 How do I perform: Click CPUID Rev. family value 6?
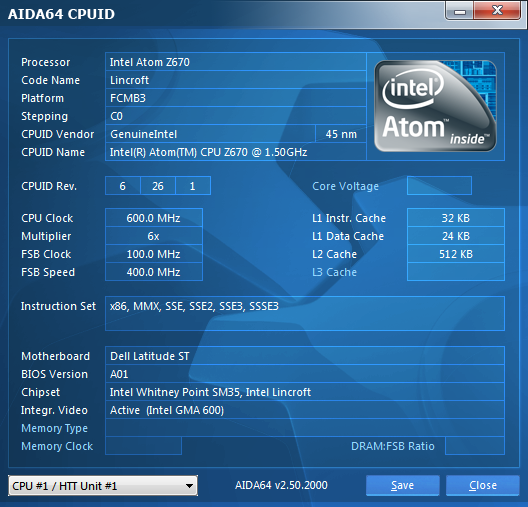click(x=123, y=186)
